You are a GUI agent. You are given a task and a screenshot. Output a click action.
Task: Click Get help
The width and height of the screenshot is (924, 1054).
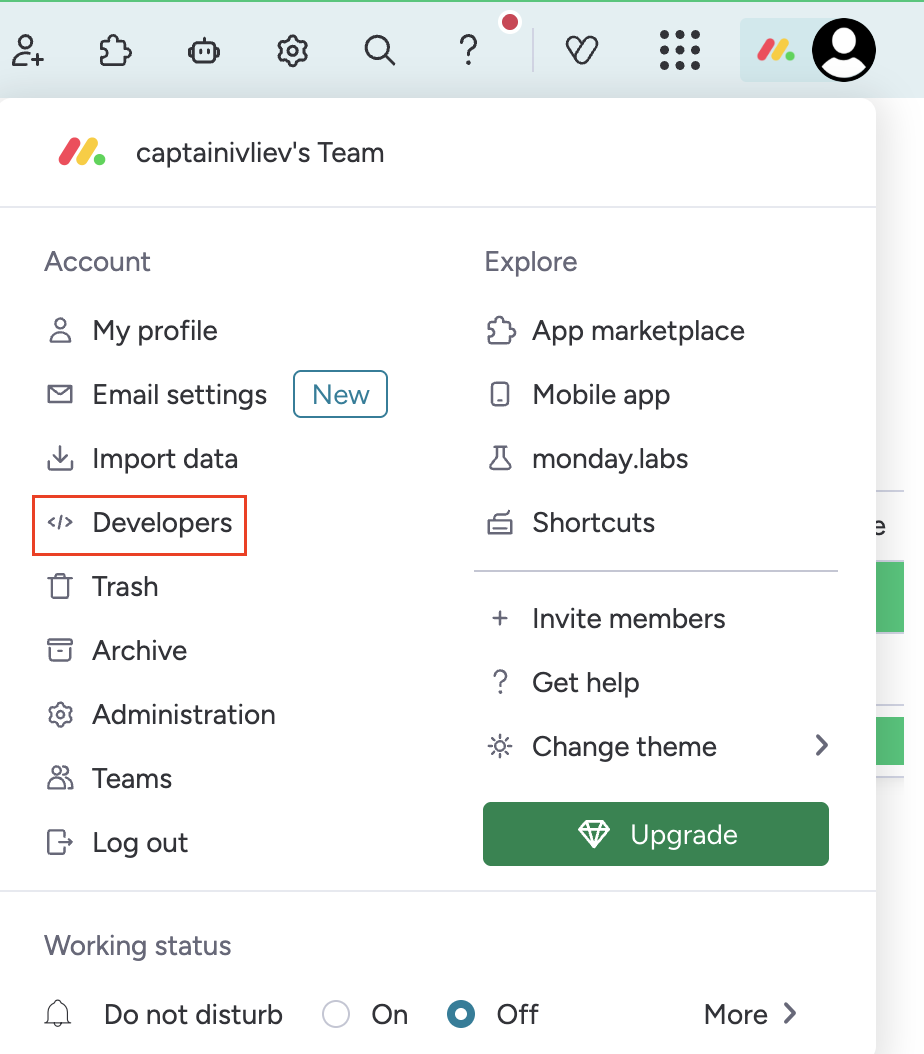pos(586,682)
